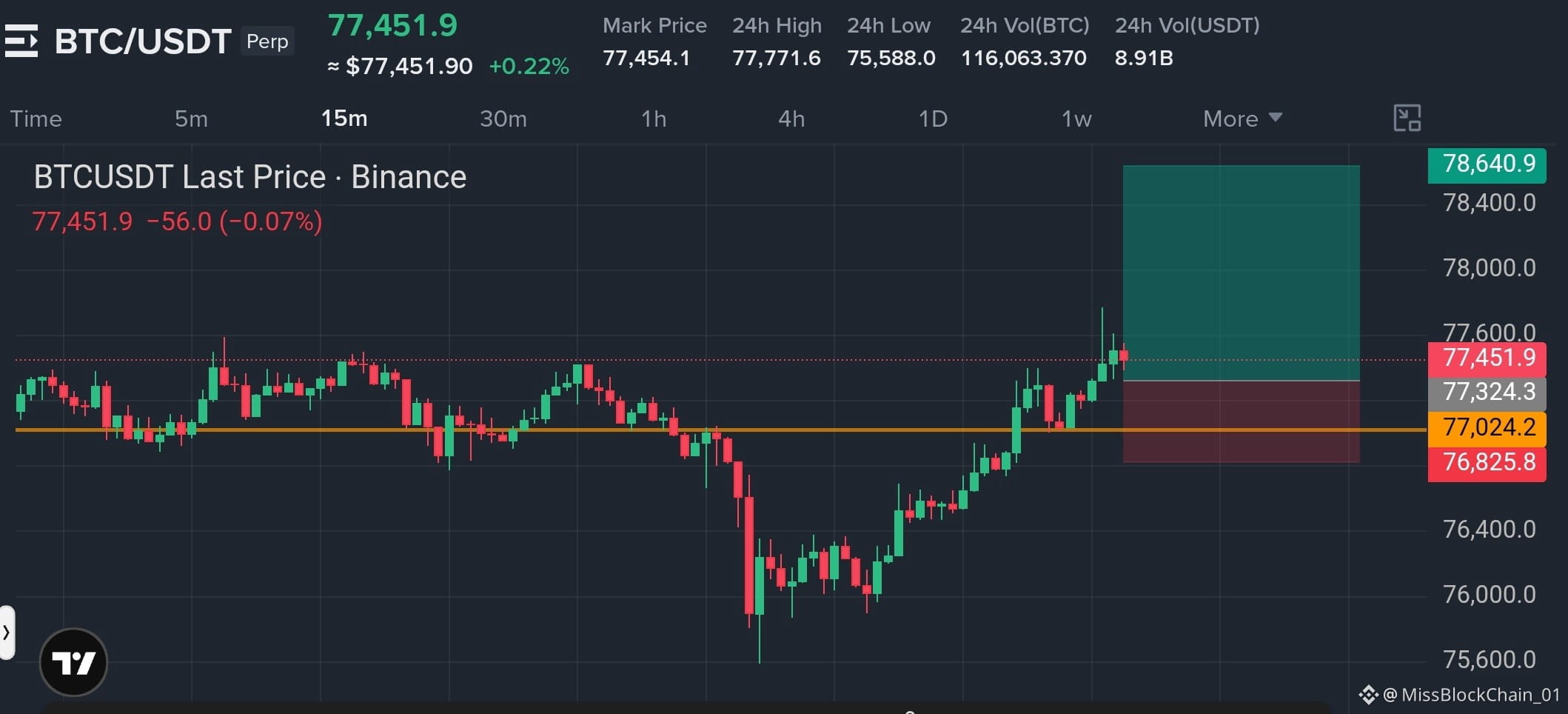This screenshot has height=714, width=1568.
Task: Select the green take-profit zone
Action: point(1242,273)
